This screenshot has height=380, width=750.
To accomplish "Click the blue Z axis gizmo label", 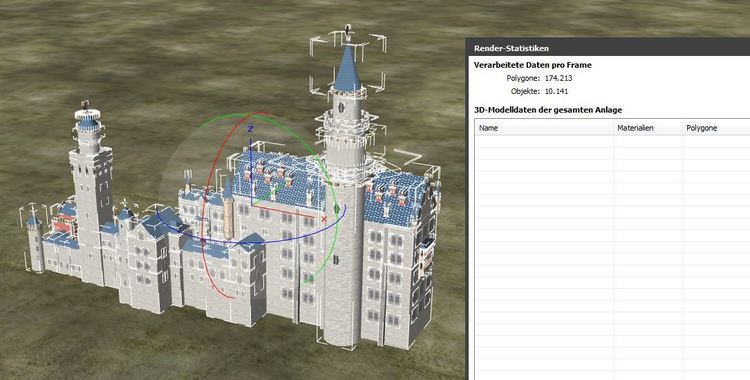I will 250,129.
